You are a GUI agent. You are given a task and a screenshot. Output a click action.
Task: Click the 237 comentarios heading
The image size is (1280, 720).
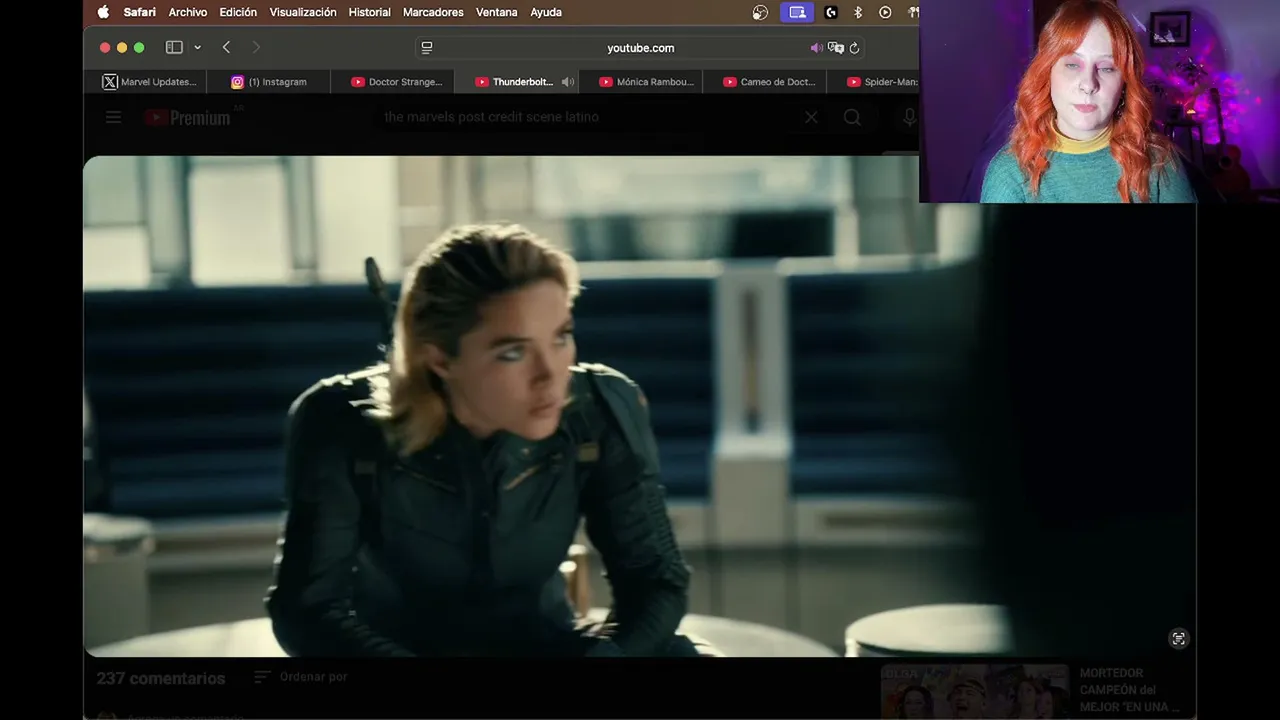pyautogui.click(x=161, y=678)
